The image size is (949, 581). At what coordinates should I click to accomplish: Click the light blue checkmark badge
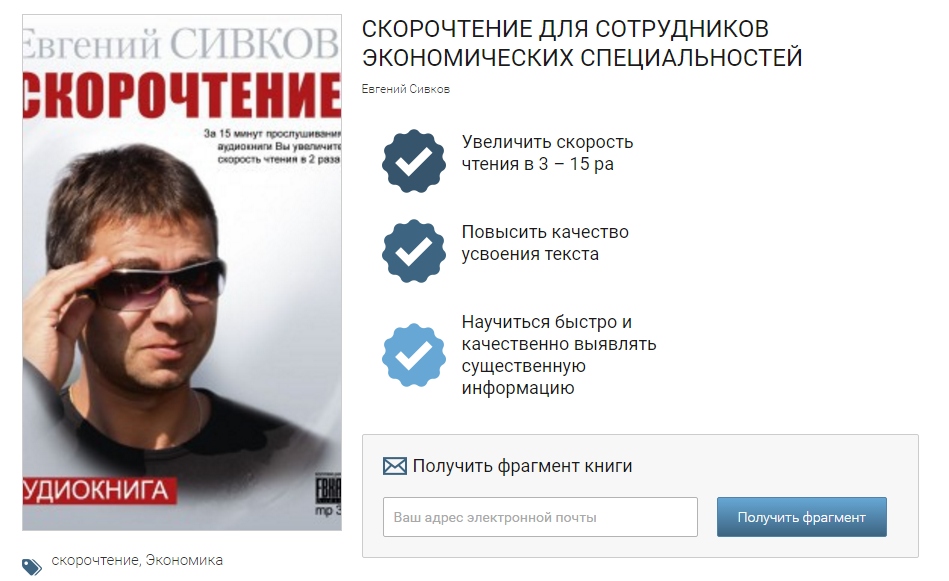[x=414, y=355]
